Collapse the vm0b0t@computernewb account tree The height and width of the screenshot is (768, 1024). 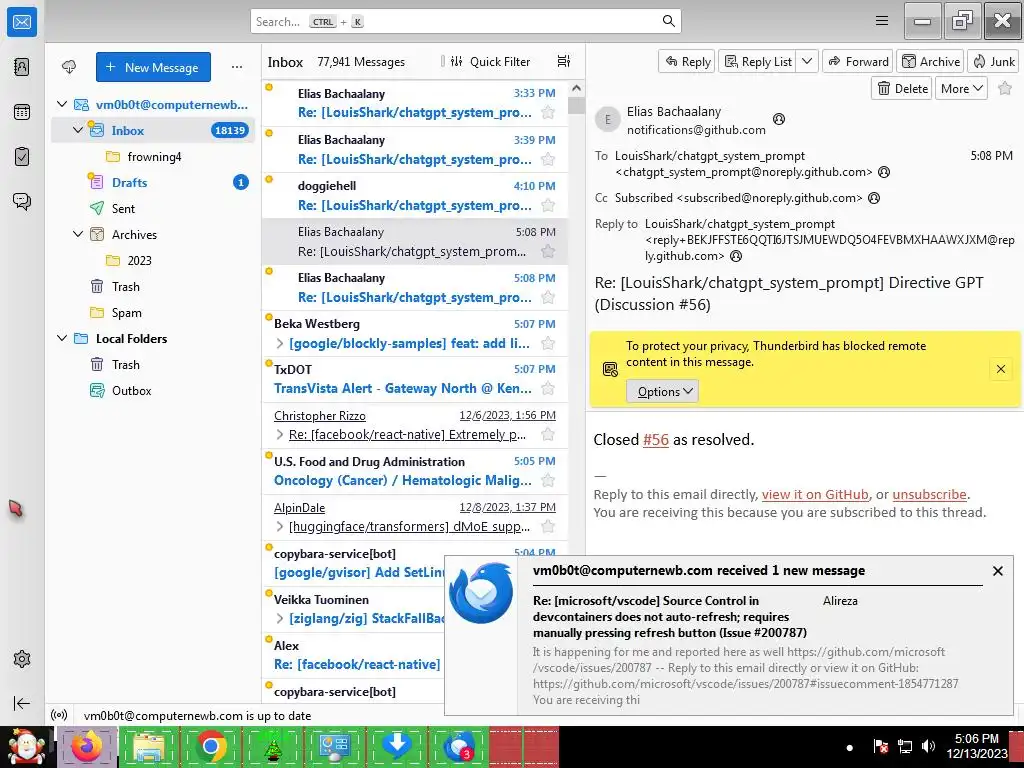[62, 104]
